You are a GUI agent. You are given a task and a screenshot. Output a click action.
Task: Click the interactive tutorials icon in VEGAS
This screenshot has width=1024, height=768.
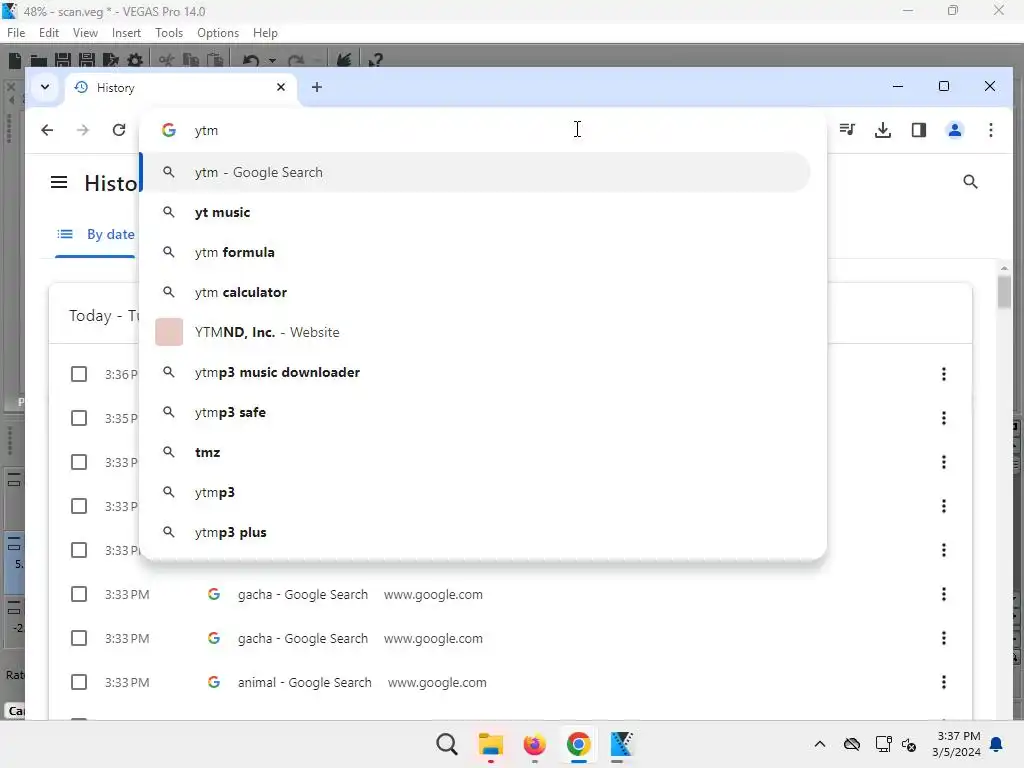tap(344, 60)
